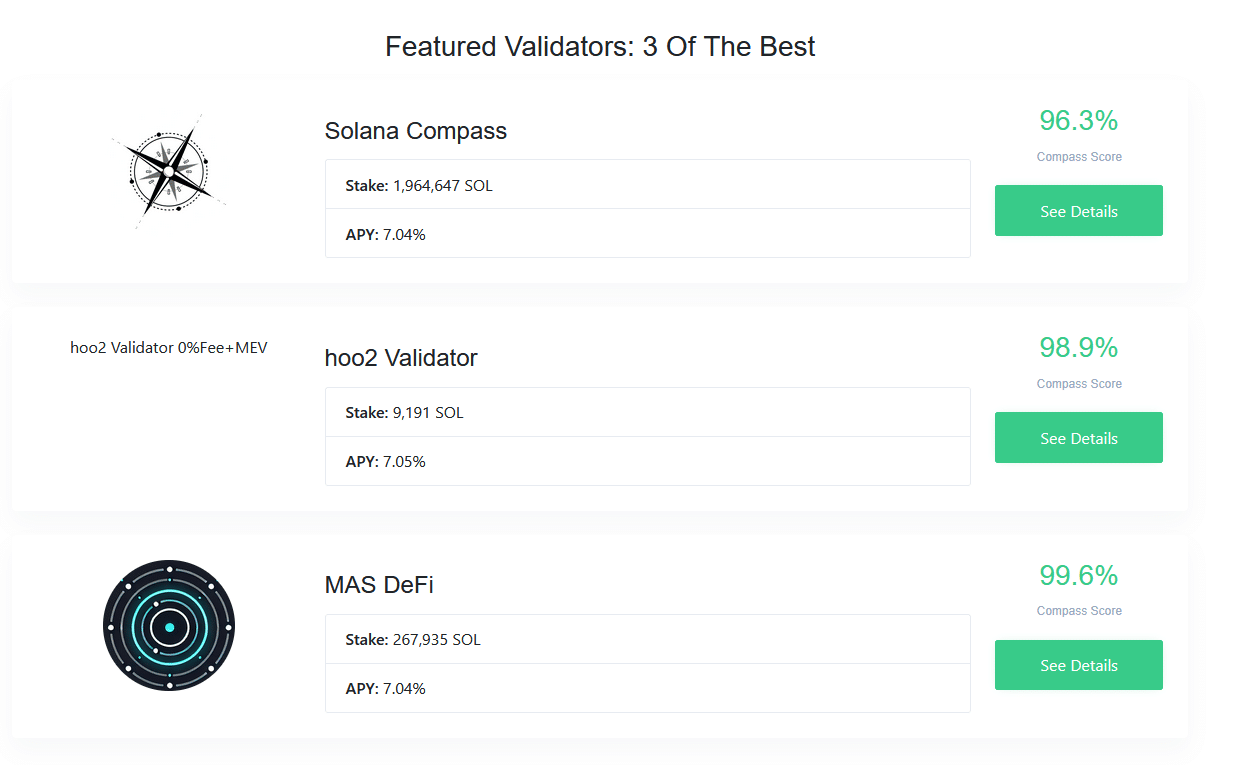Select the 98.9% Compass Score value

click(1078, 348)
